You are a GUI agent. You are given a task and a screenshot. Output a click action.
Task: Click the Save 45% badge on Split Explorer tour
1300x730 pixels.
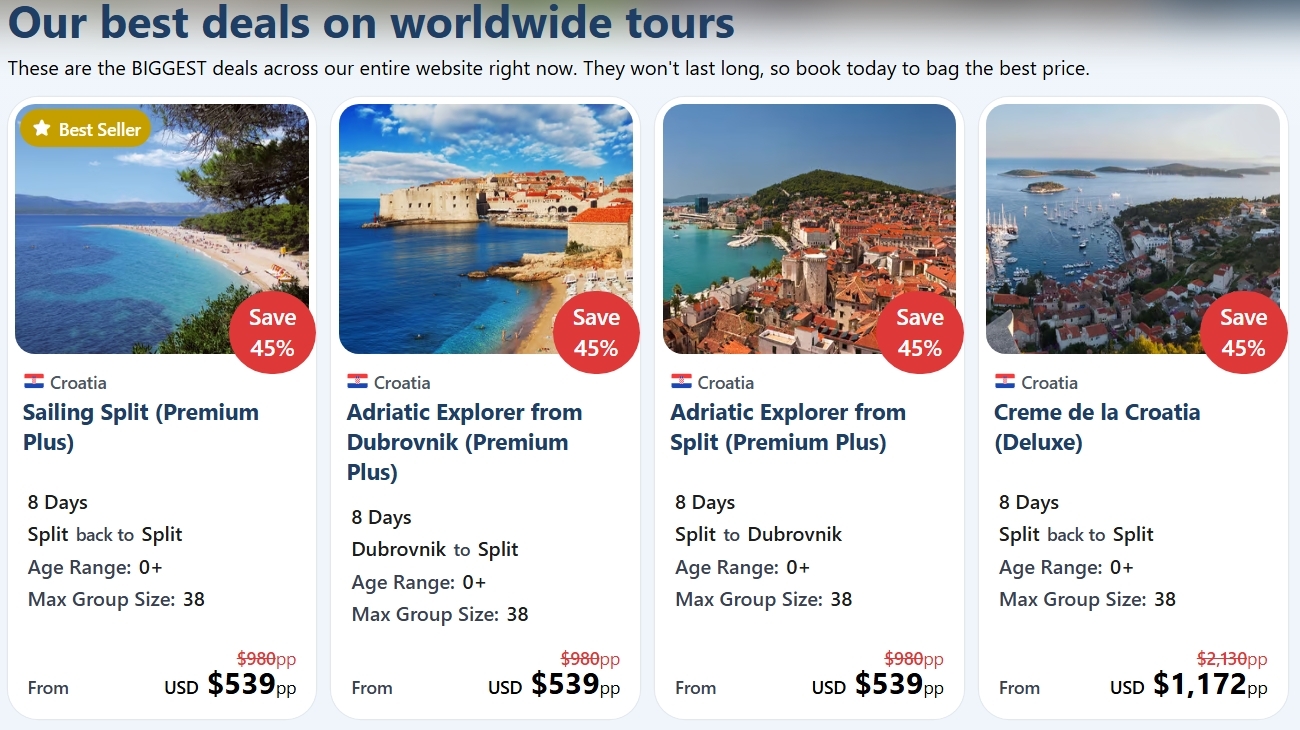[919, 332]
